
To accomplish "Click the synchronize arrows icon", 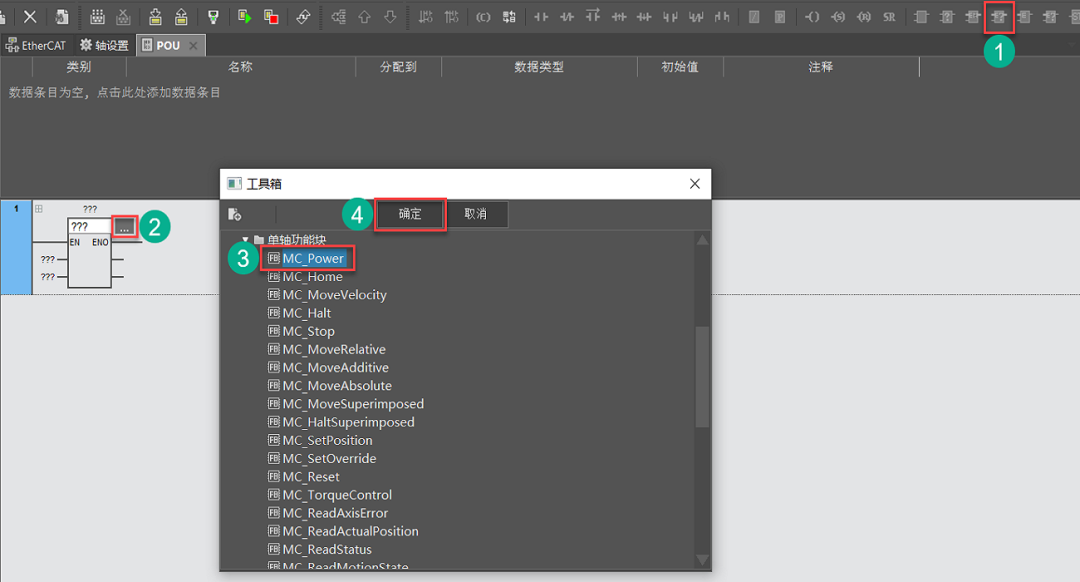I will pos(303,17).
